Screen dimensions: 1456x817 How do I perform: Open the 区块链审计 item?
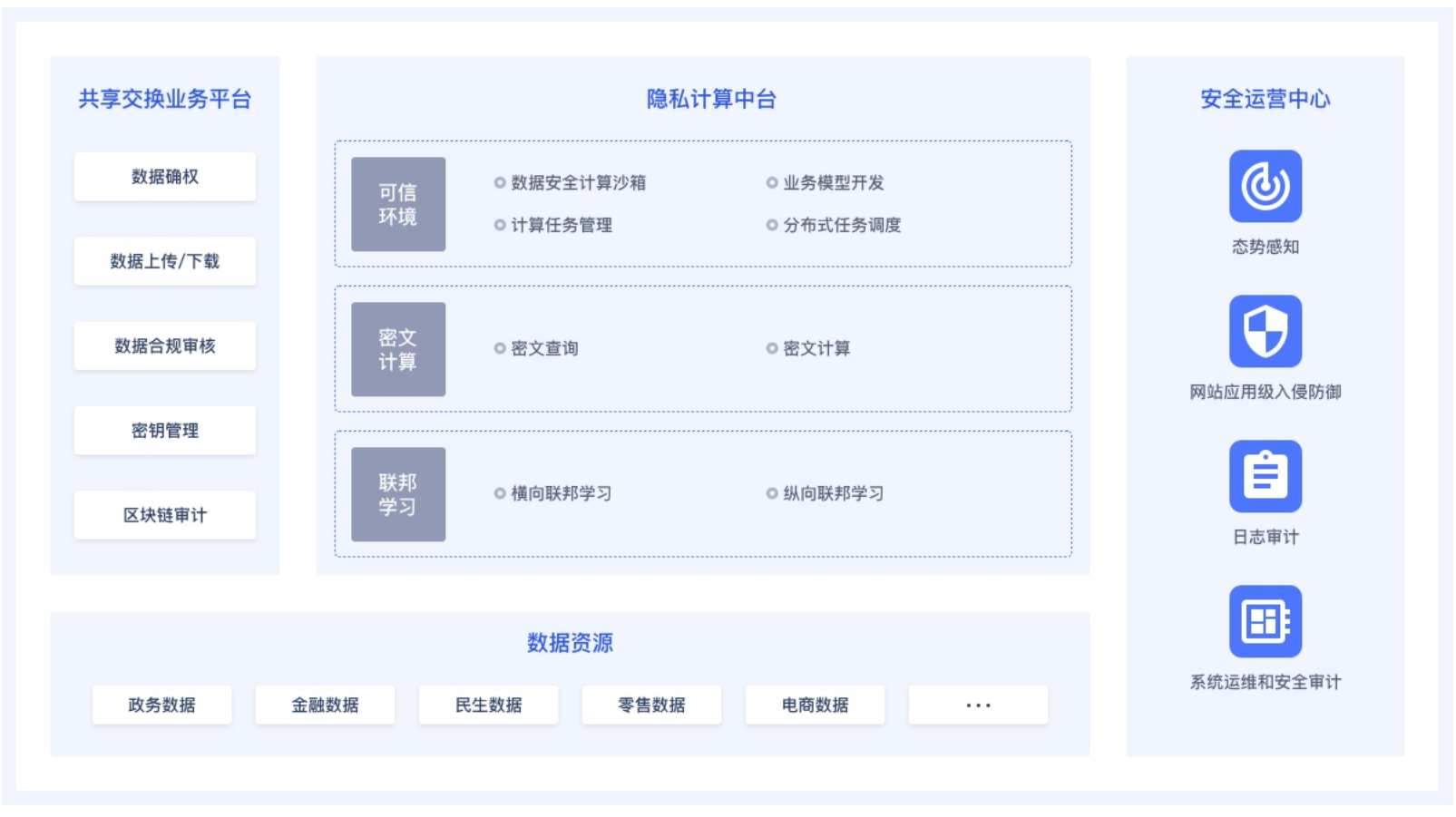[x=164, y=515]
